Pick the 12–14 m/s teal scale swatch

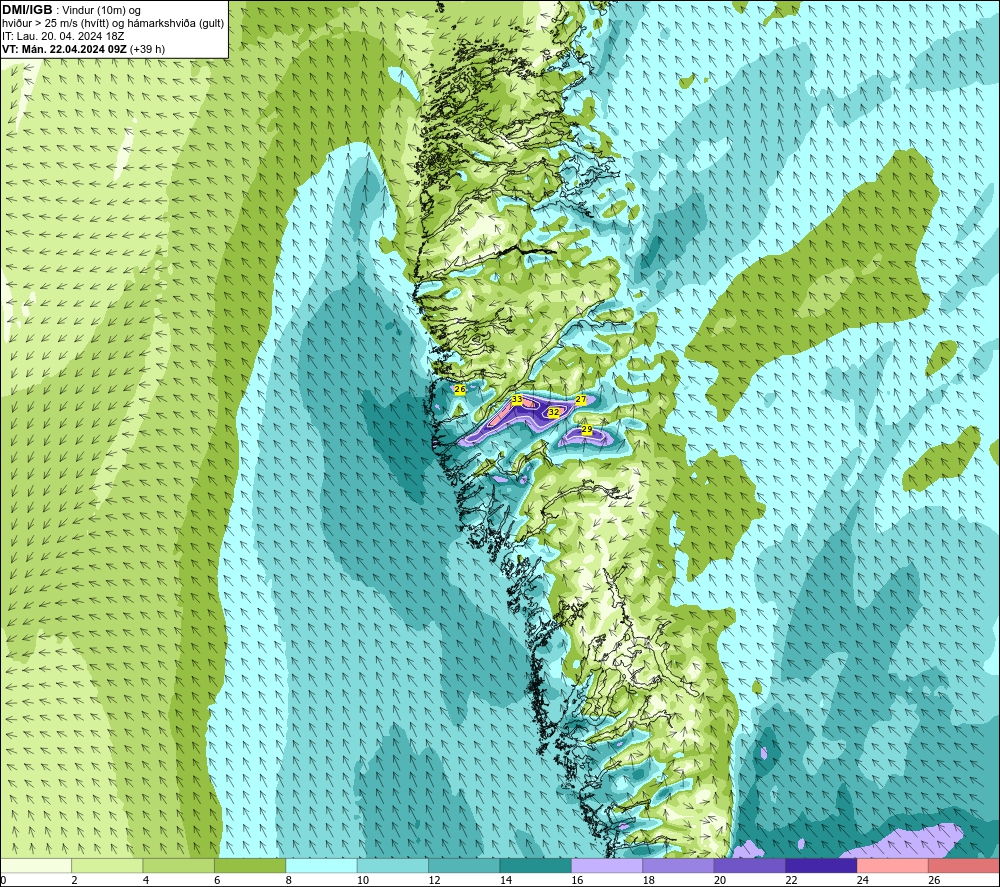[464, 865]
